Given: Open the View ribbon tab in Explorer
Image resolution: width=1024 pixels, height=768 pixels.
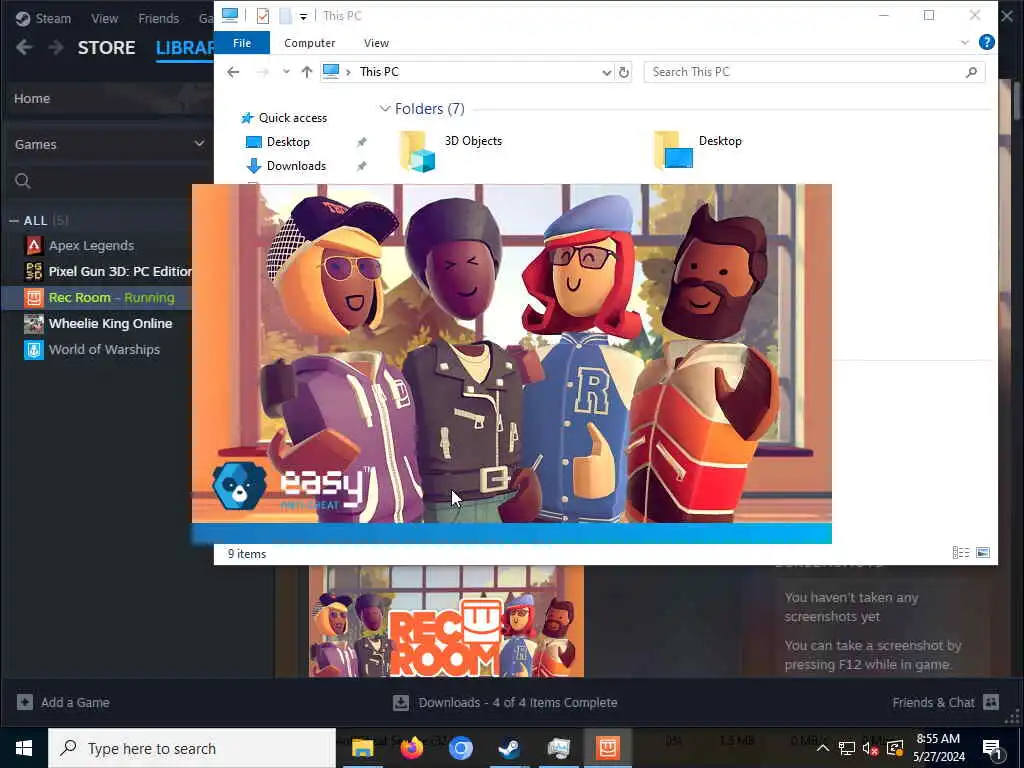Looking at the screenshot, I should pos(376,43).
